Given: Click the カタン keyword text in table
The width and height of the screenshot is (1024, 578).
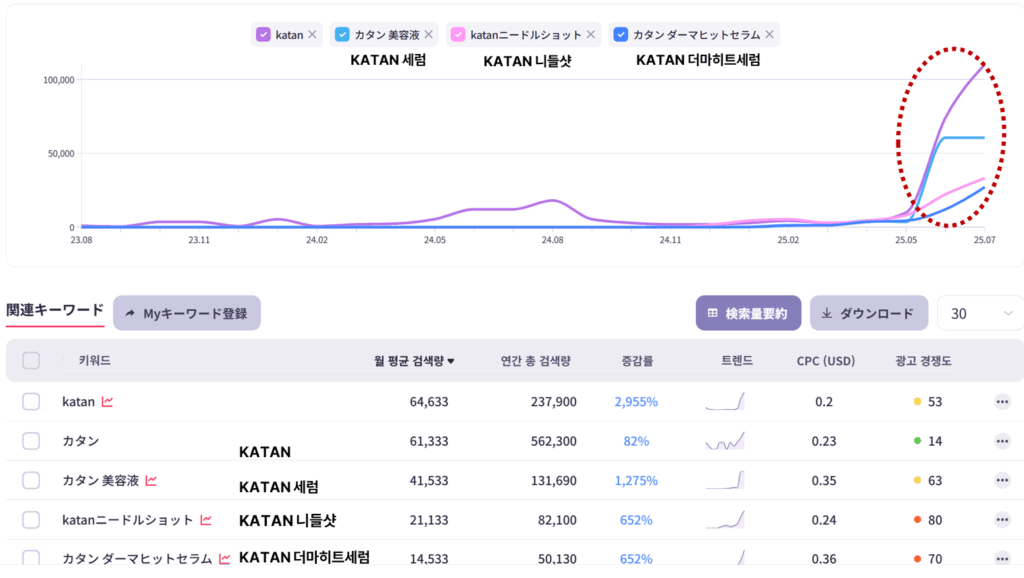Looking at the screenshot, I should 80,441.
